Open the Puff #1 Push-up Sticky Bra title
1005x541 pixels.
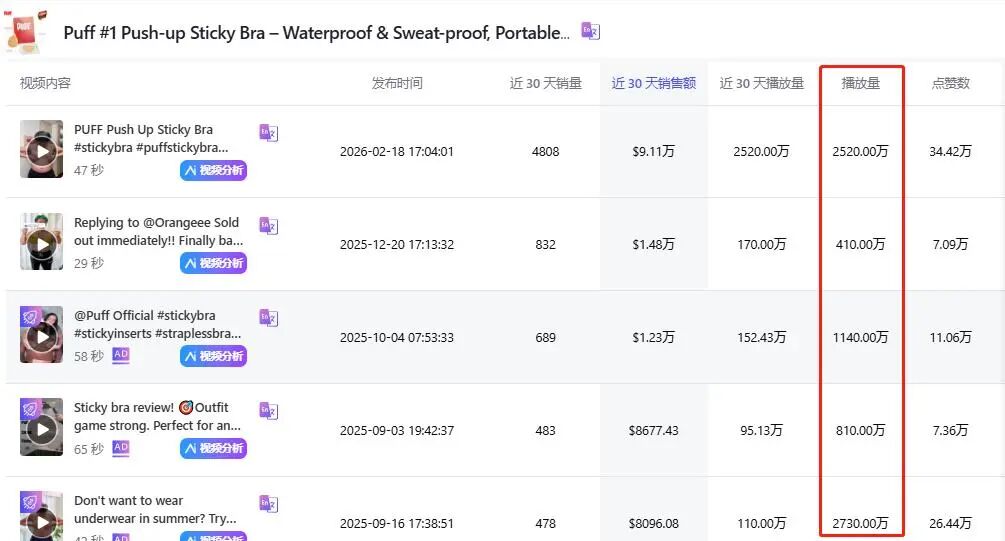(x=316, y=33)
